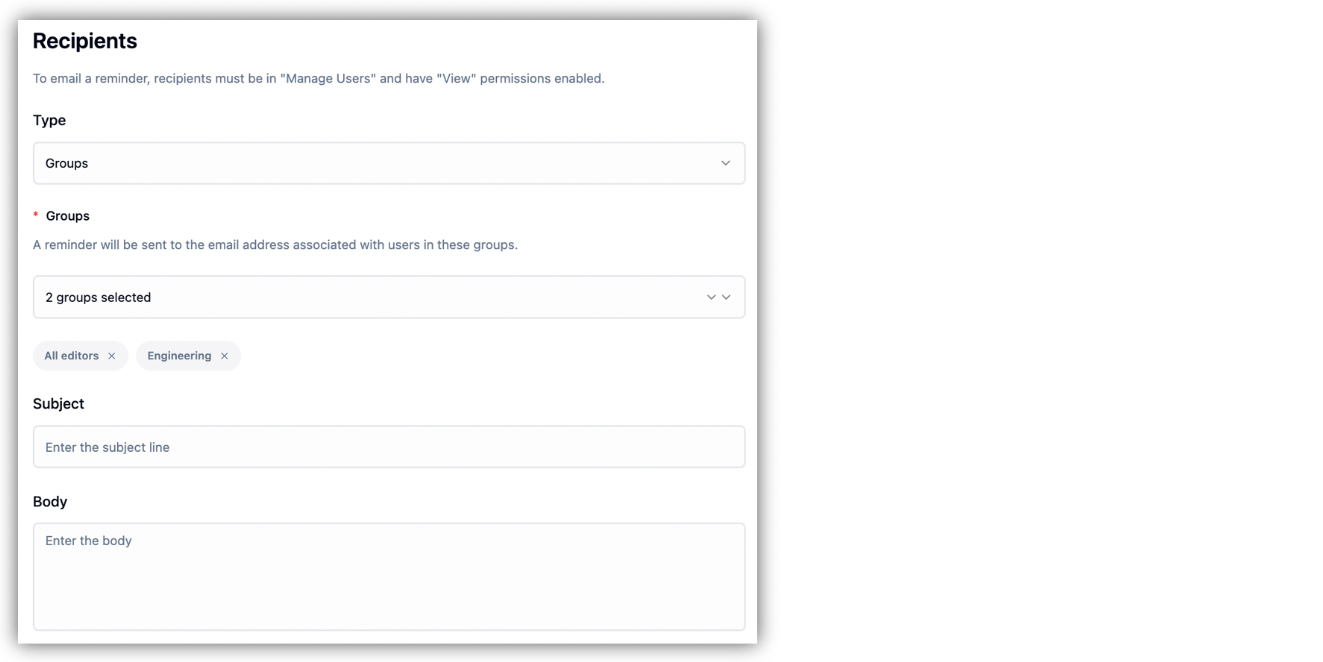Image resolution: width=1323 pixels, height=662 pixels.
Task: Click the Recipients heading
Action: click(85, 41)
